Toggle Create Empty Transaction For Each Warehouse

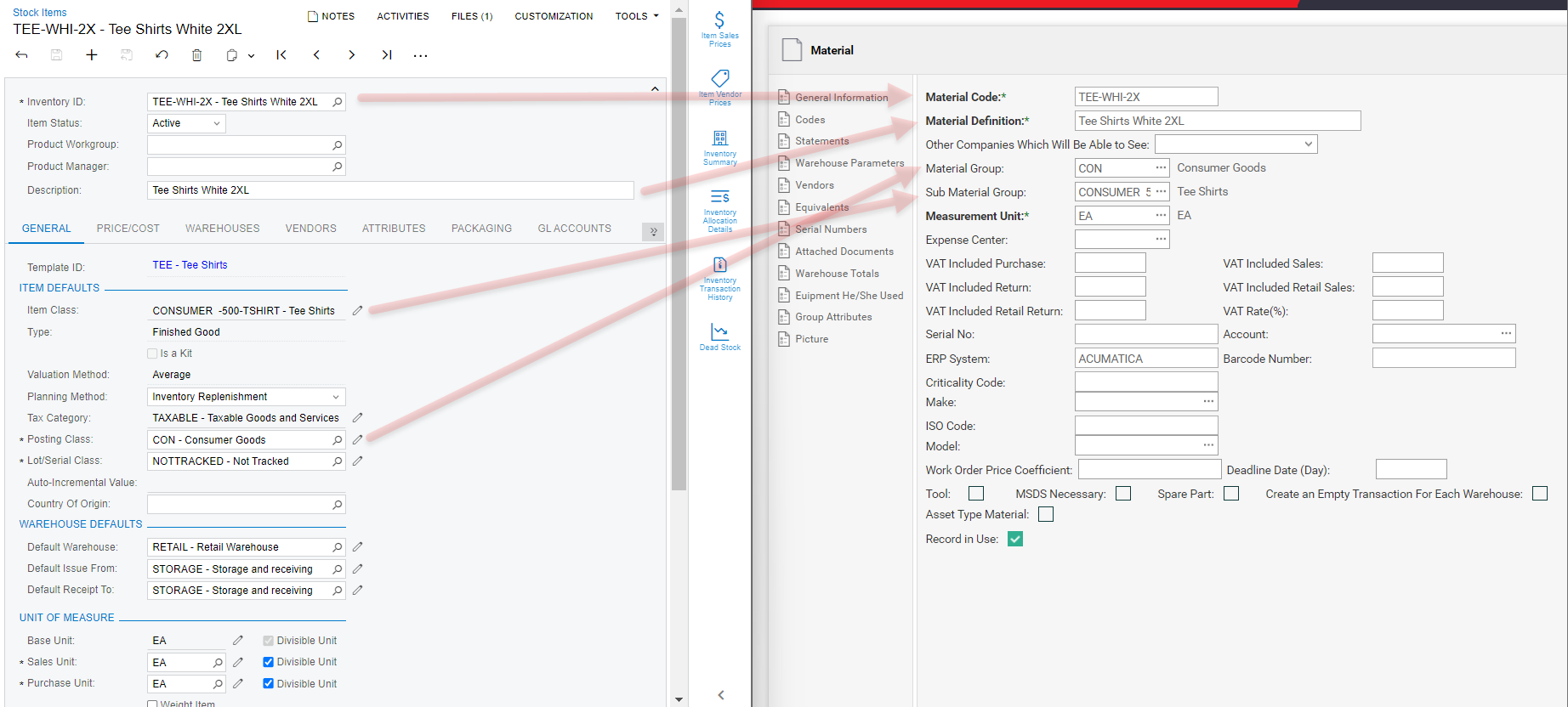pos(1540,494)
